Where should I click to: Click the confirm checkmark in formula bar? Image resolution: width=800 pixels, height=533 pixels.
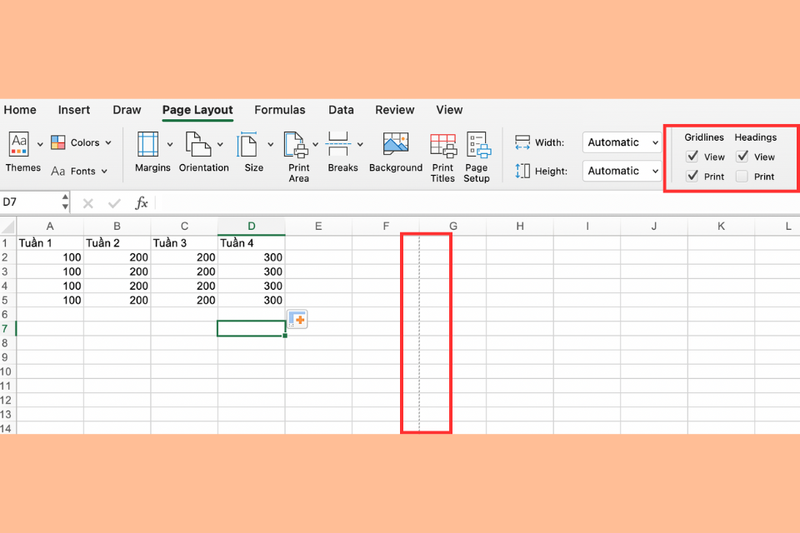click(114, 204)
